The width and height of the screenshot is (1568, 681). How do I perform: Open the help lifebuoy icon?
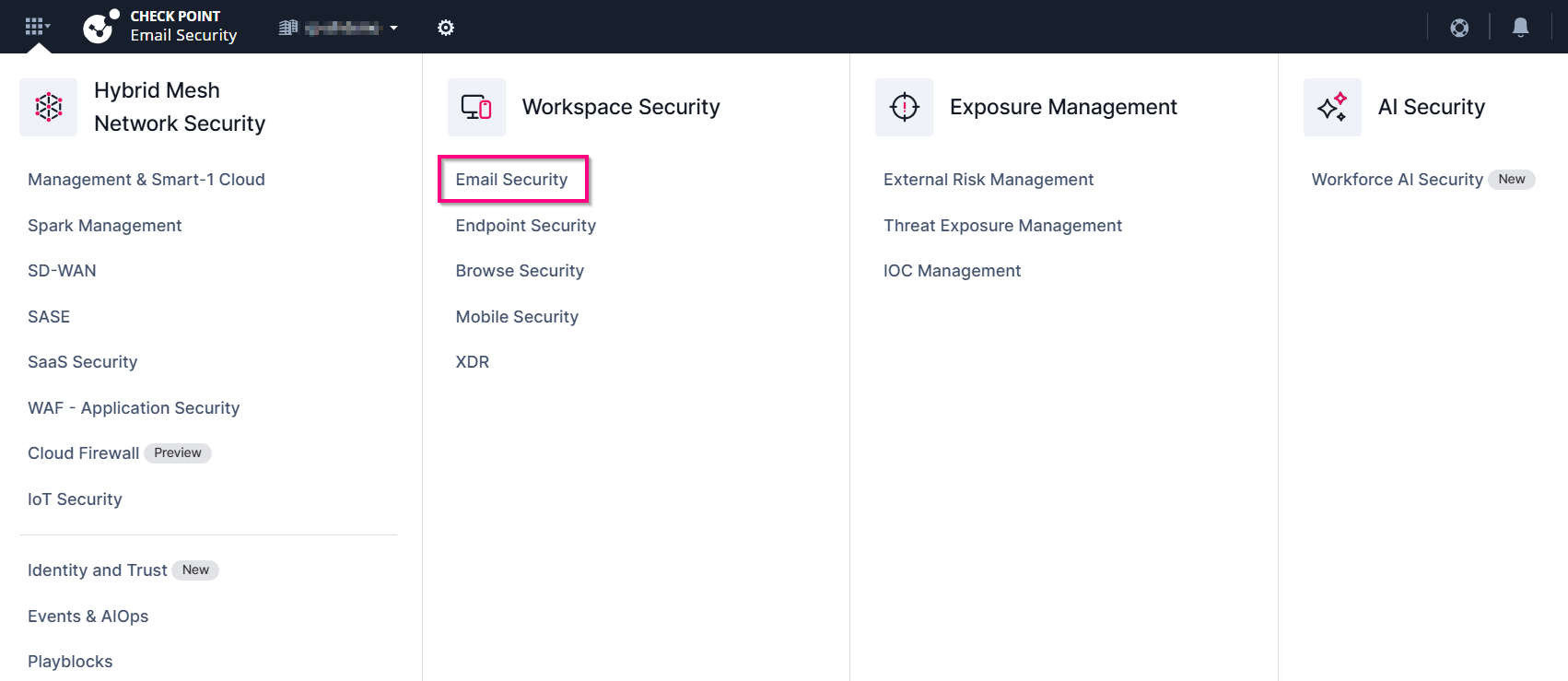(x=1459, y=28)
